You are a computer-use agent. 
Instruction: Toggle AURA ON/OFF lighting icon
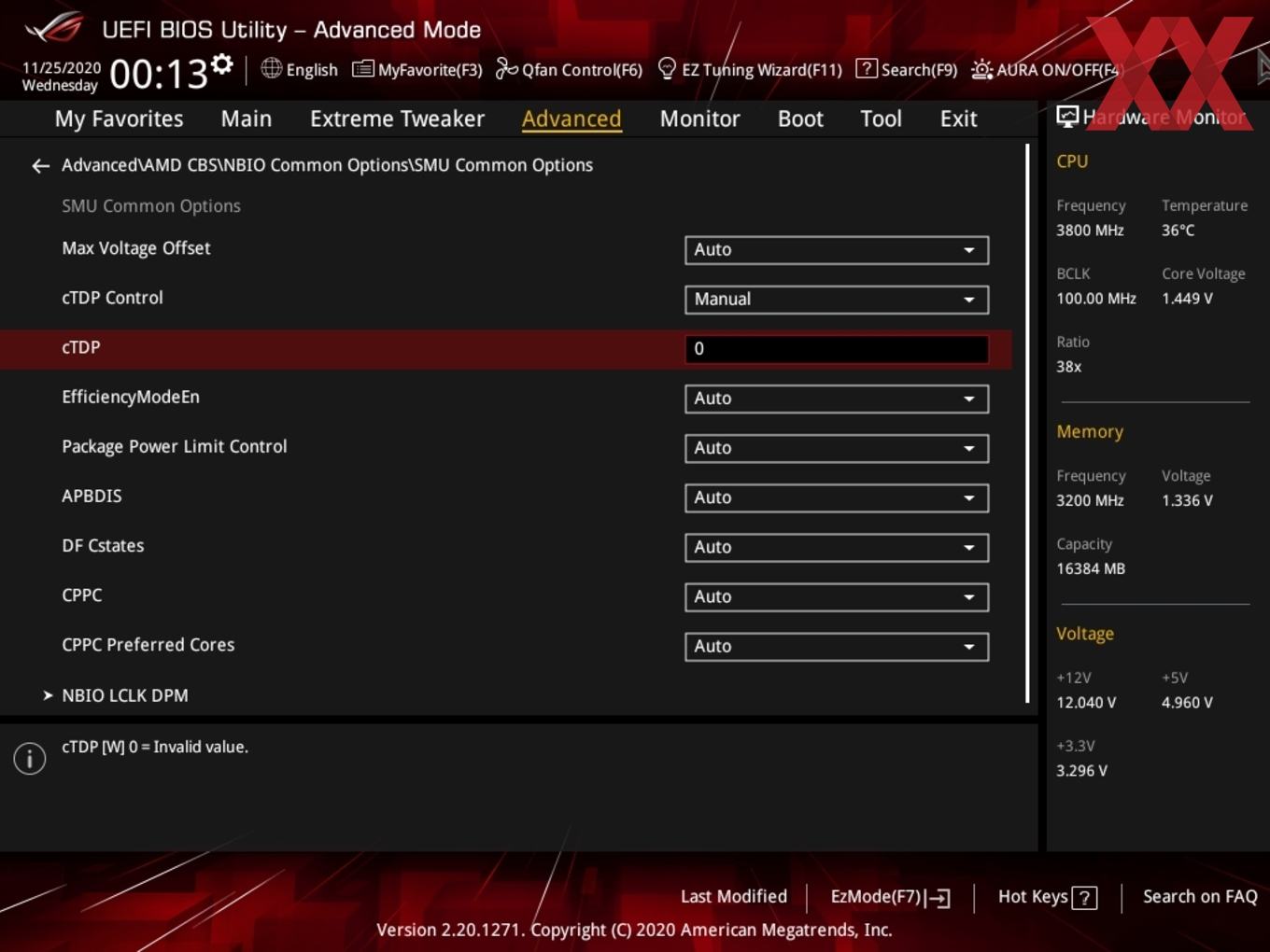point(981,69)
